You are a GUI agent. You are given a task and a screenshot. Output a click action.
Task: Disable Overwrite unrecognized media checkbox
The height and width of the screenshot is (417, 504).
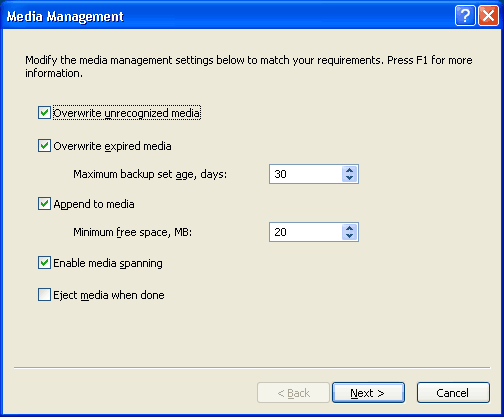pyautogui.click(x=44, y=113)
